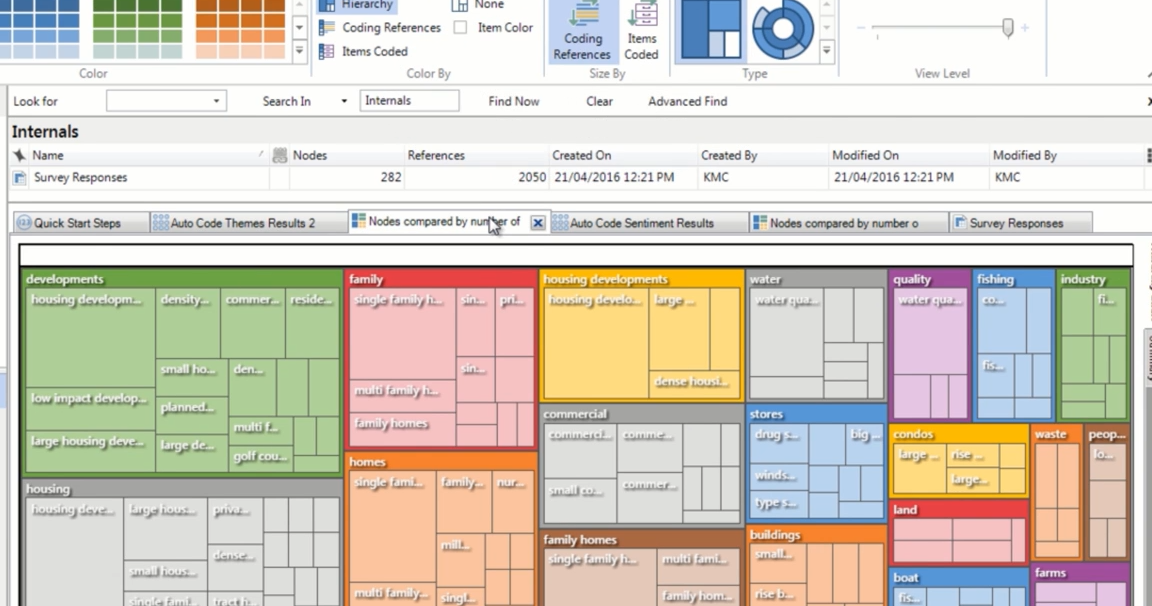Click the Find Now button
The width and height of the screenshot is (1152, 606).
point(514,101)
